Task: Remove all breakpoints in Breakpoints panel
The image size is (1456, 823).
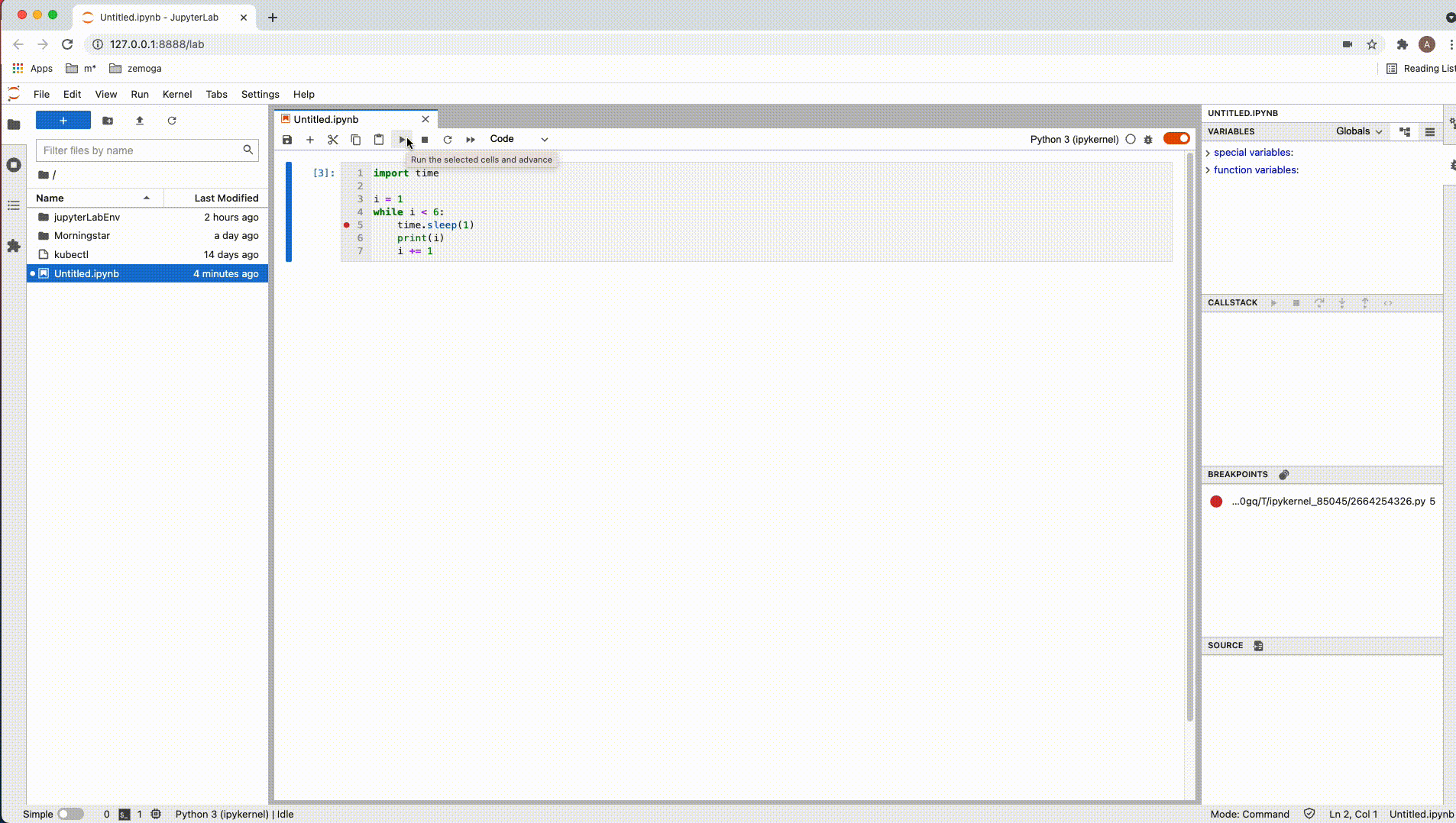Action: [x=1284, y=475]
